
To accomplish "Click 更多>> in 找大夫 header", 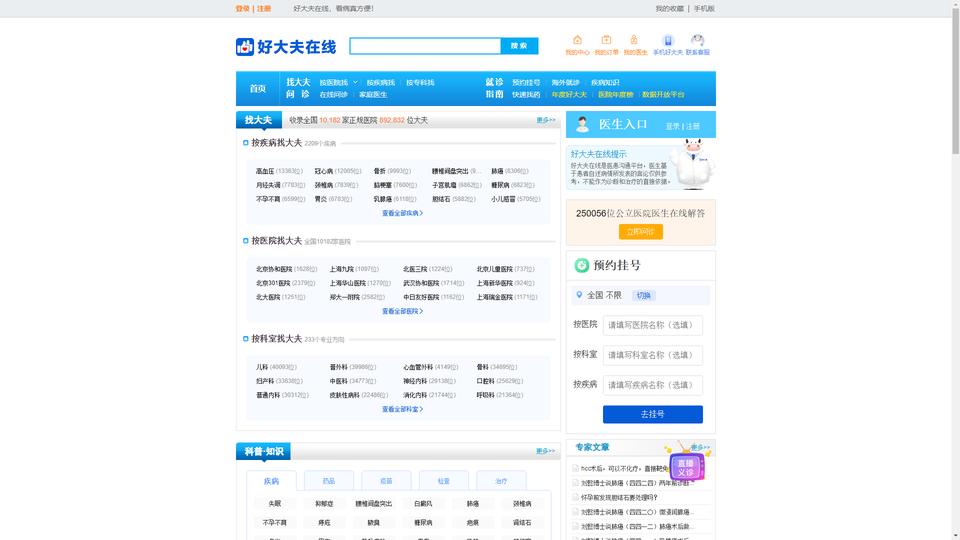I will pyautogui.click(x=546, y=120).
